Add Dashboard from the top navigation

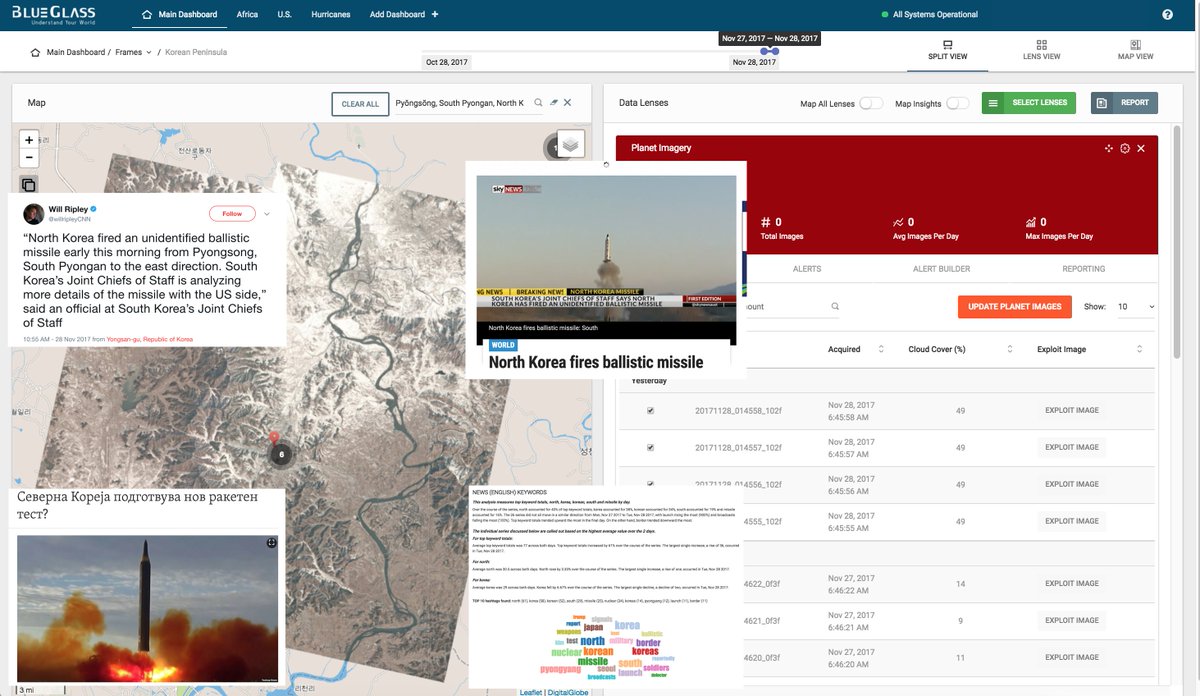[404, 15]
